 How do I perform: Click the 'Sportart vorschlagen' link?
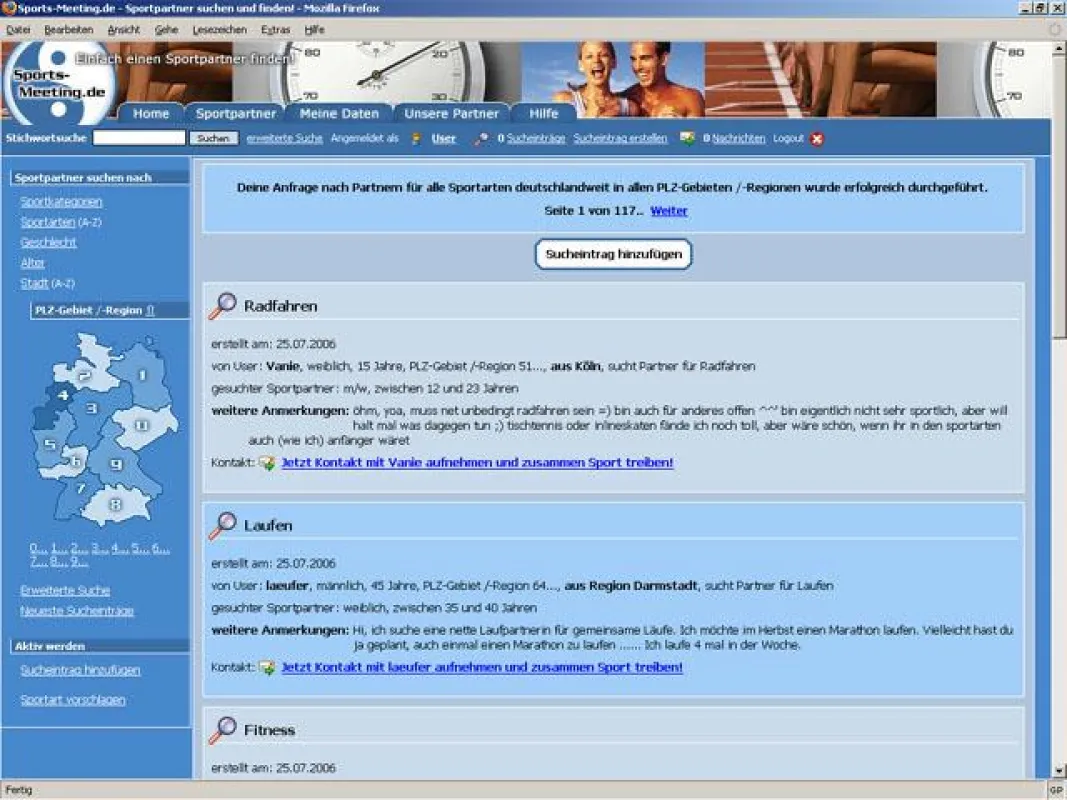click(73, 700)
